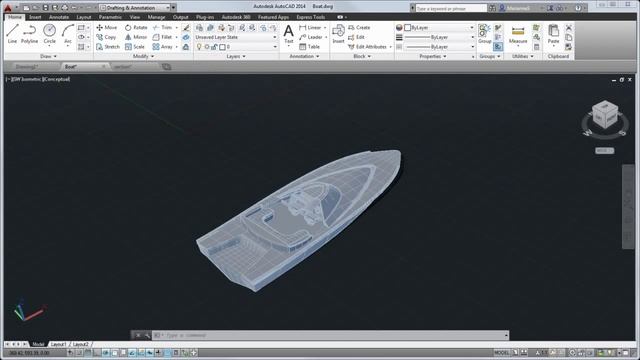Open the Insert ribbon tab
This screenshot has height=360, width=640.
click(35, 17)
